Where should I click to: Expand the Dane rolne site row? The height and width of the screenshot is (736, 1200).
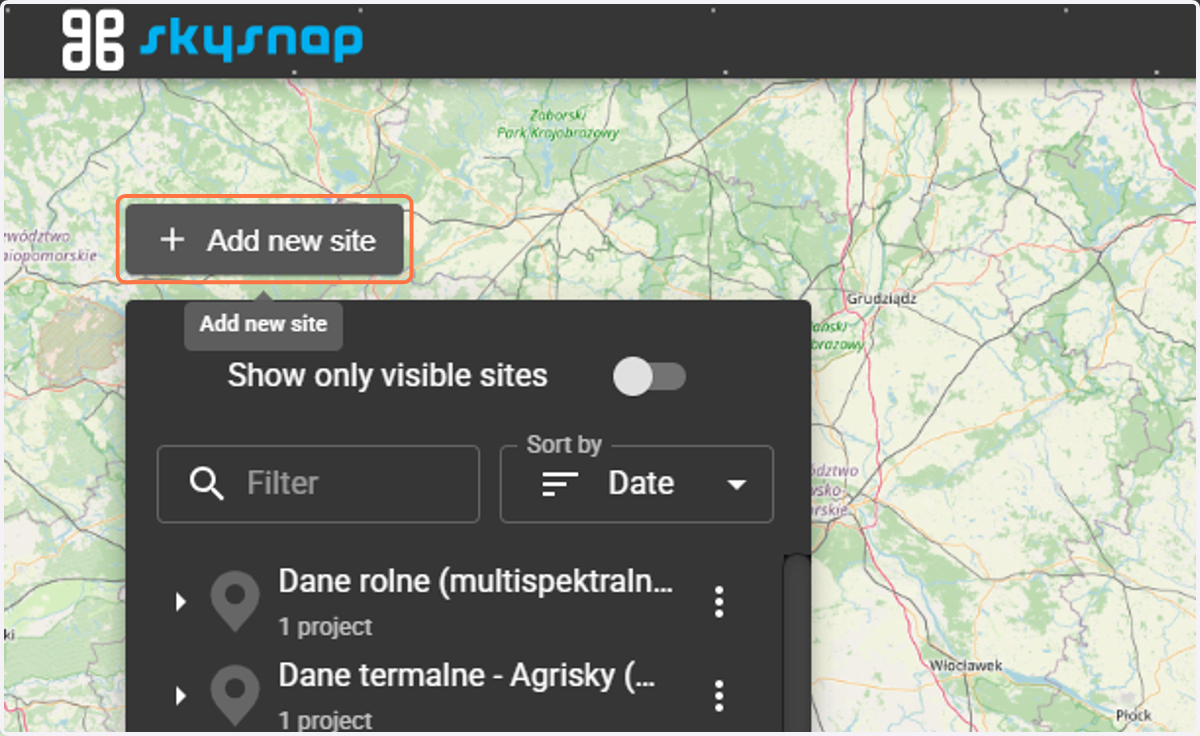click(181, 602)
